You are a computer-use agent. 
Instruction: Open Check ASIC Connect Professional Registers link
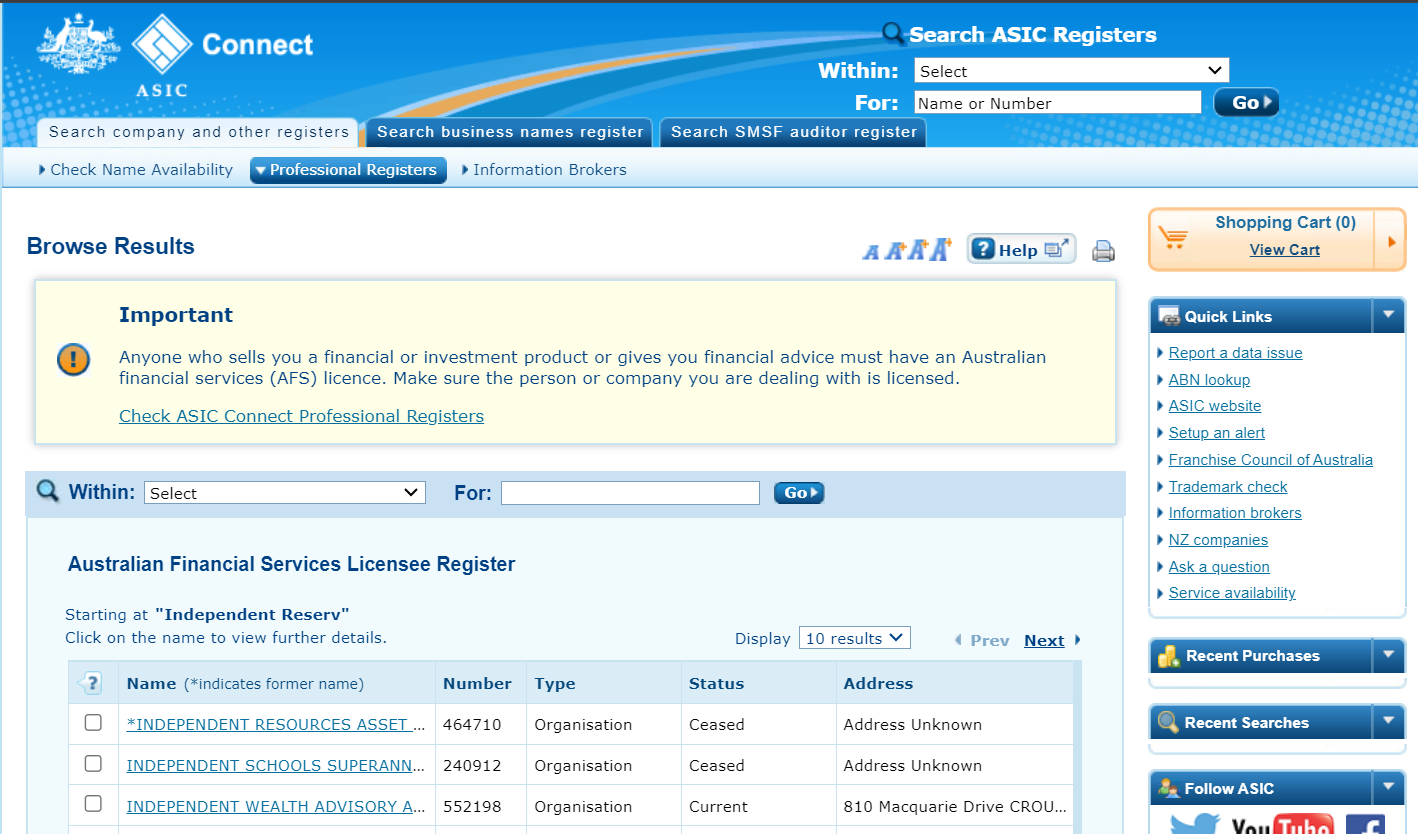click(x=301, y=416)
